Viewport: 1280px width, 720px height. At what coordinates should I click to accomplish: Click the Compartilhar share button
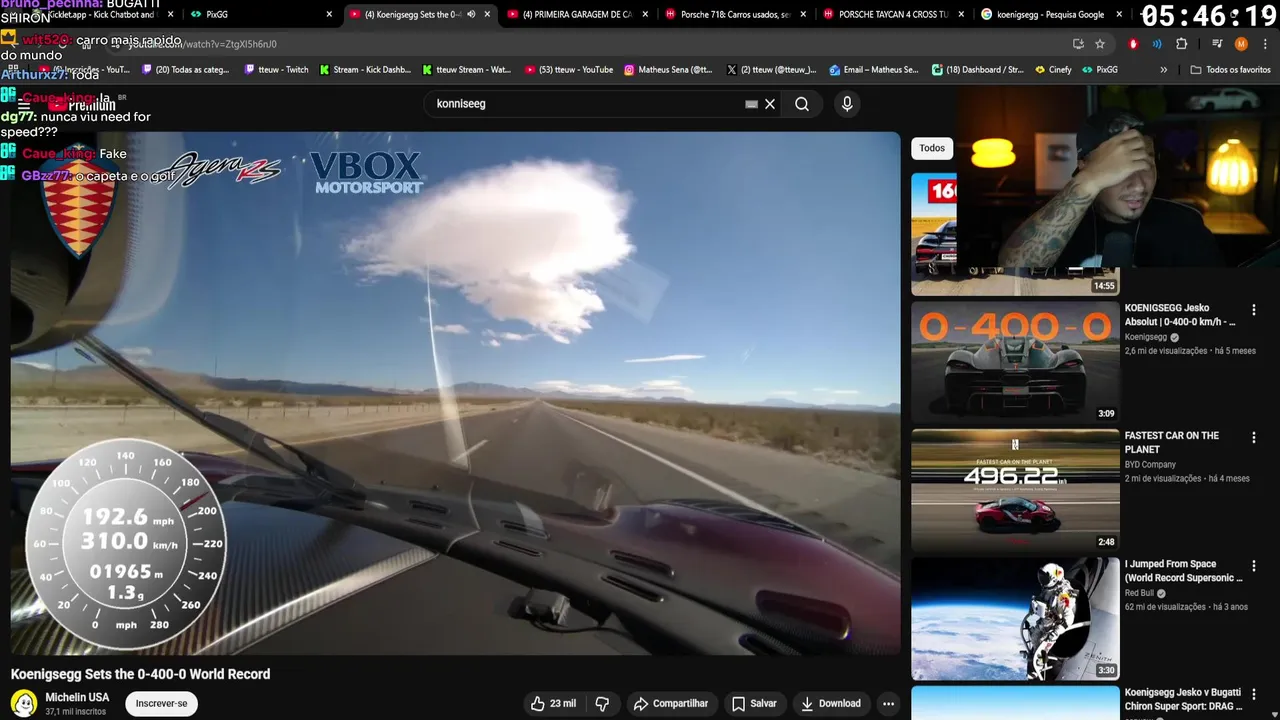click(x=671, y=703)
